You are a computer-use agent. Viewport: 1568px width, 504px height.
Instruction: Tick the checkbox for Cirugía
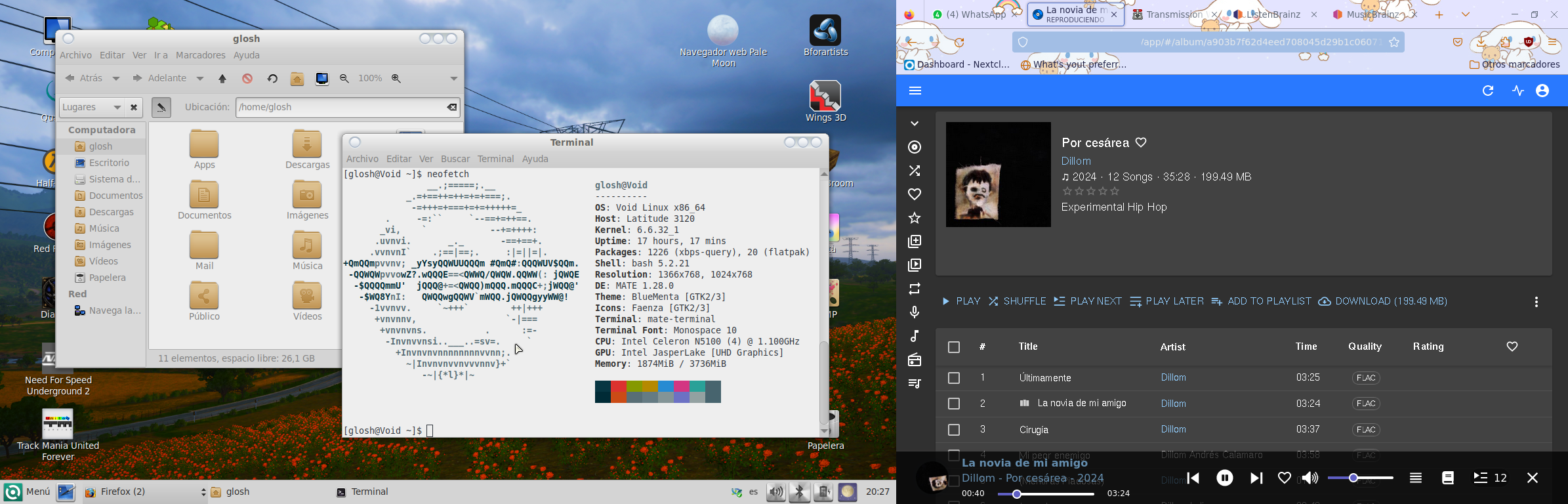tap(954, 430)
